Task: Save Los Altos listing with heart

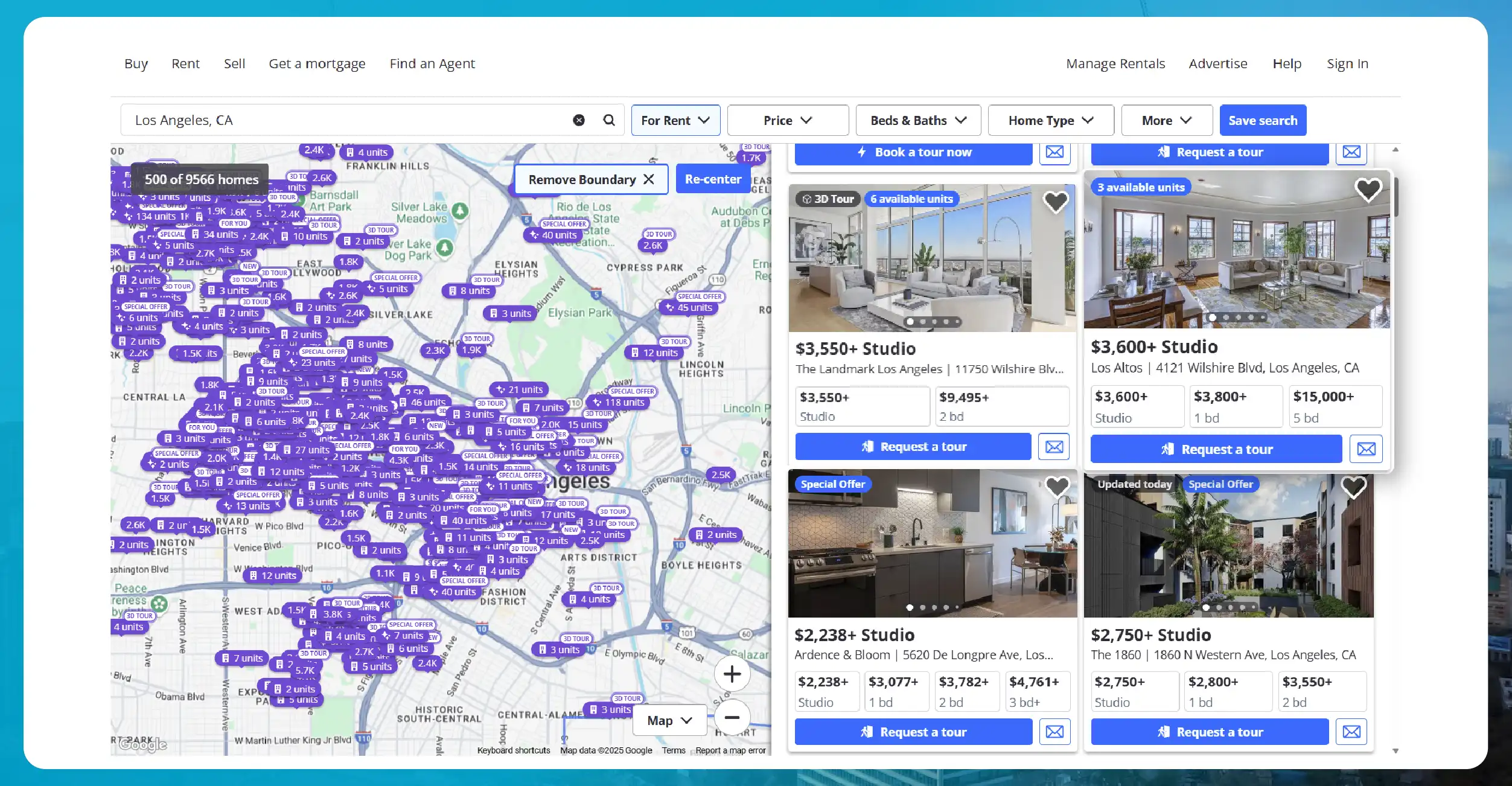Action: click(x=1368, y=190)
